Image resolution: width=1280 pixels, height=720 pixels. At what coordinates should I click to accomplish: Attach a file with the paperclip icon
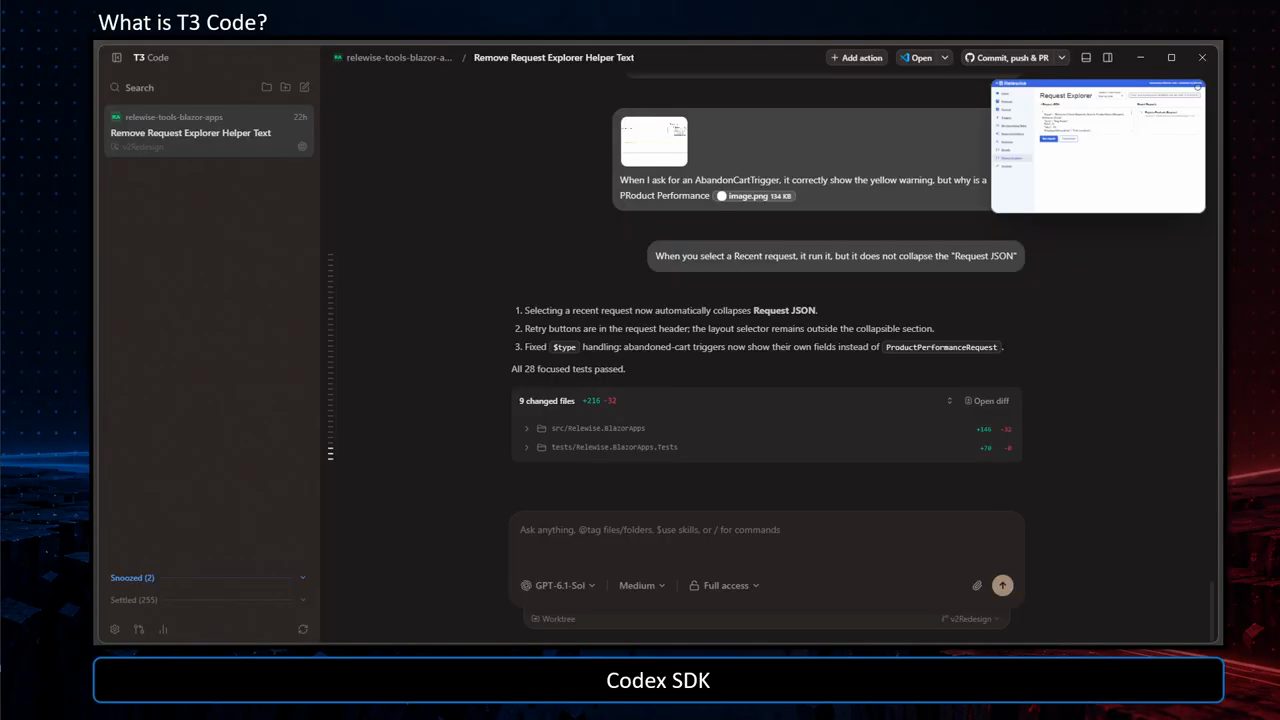[977, 586]
